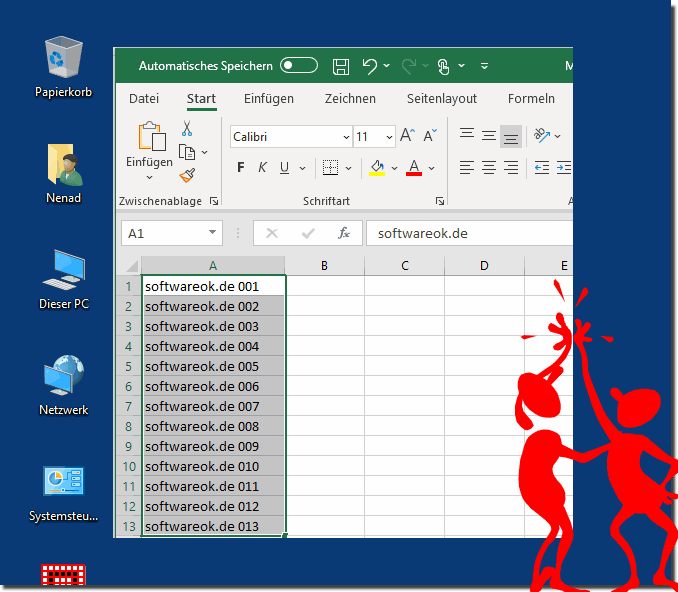Click the formula bar confirm checkmark
The height and width of the screenshot is (592, 678).
pyautogui.click(x=308, y=234)
